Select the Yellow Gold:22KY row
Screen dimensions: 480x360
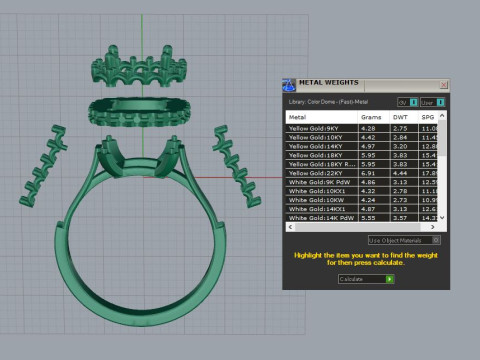coord(362,173)
